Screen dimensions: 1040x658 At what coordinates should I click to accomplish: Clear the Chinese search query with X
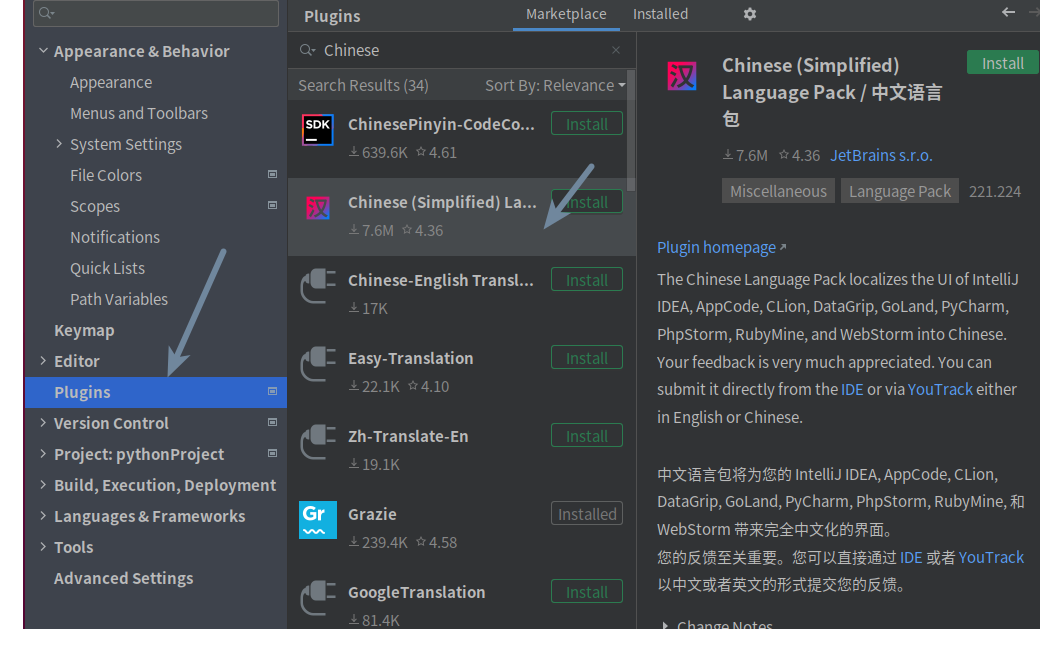click(x=616, y=50)
